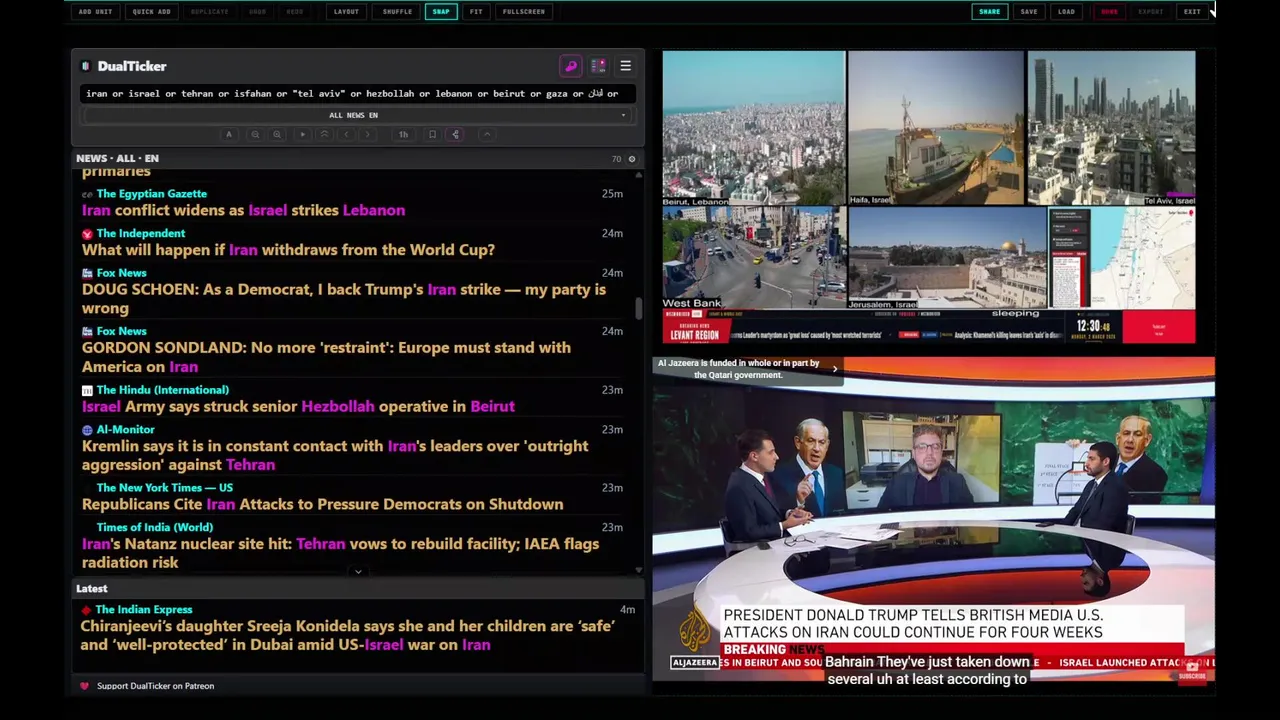The image size is (1280, 720).
Task: Toggle the SNAP mode button
Action: 441,11
